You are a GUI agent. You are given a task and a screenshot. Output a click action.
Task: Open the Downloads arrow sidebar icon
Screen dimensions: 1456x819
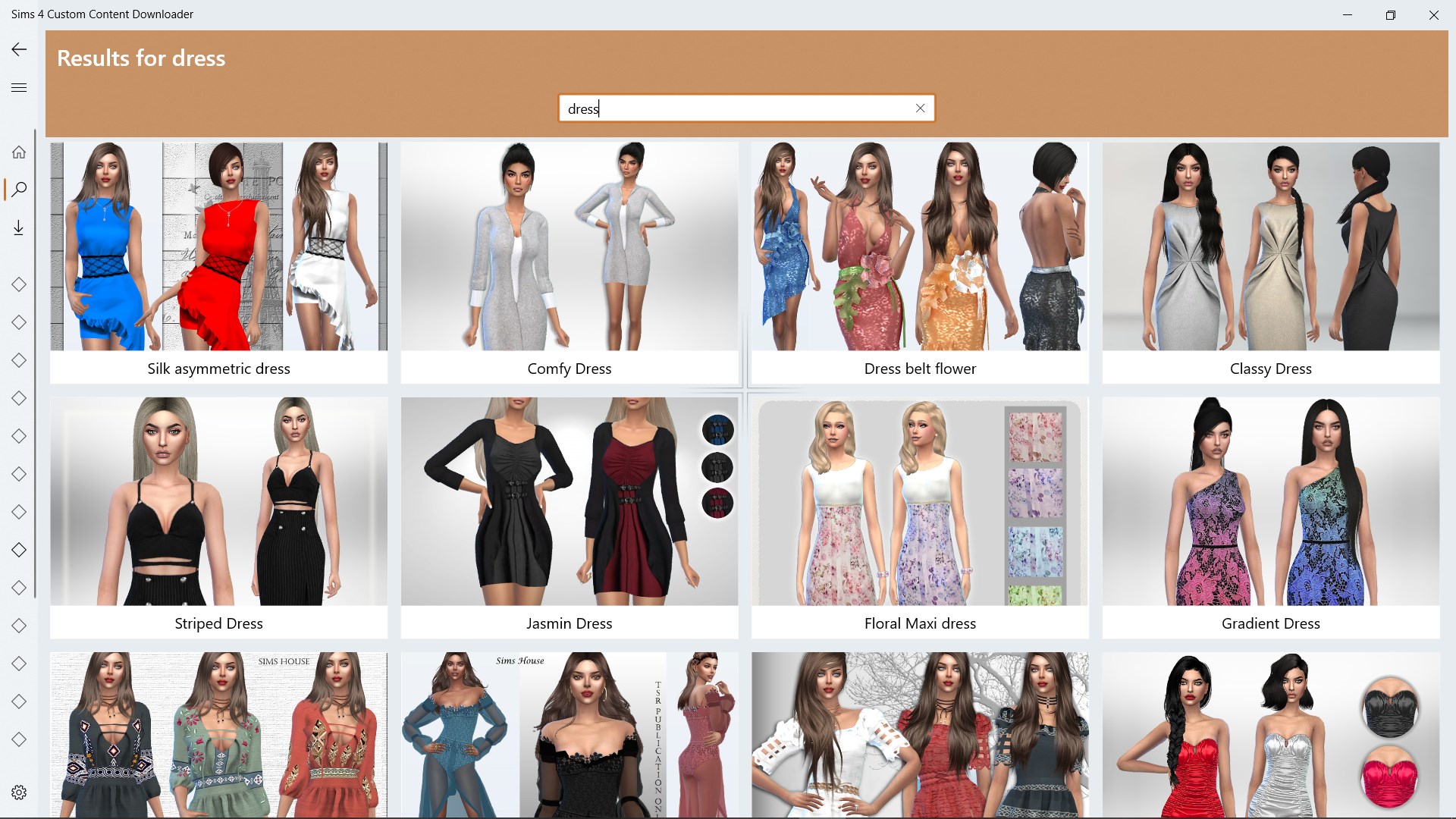pyautogui.click(x=19, y=227)
